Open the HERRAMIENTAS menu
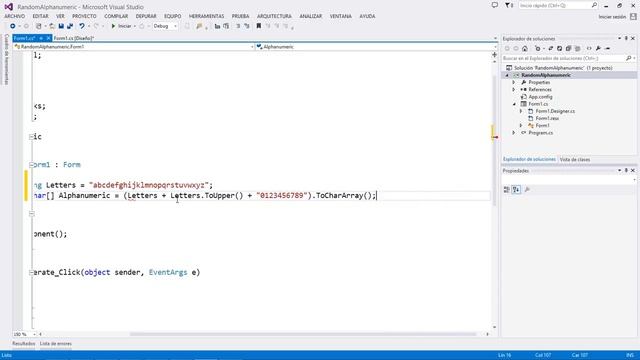The height and width of the screenshot is (360, 640). tap(206, 16)
